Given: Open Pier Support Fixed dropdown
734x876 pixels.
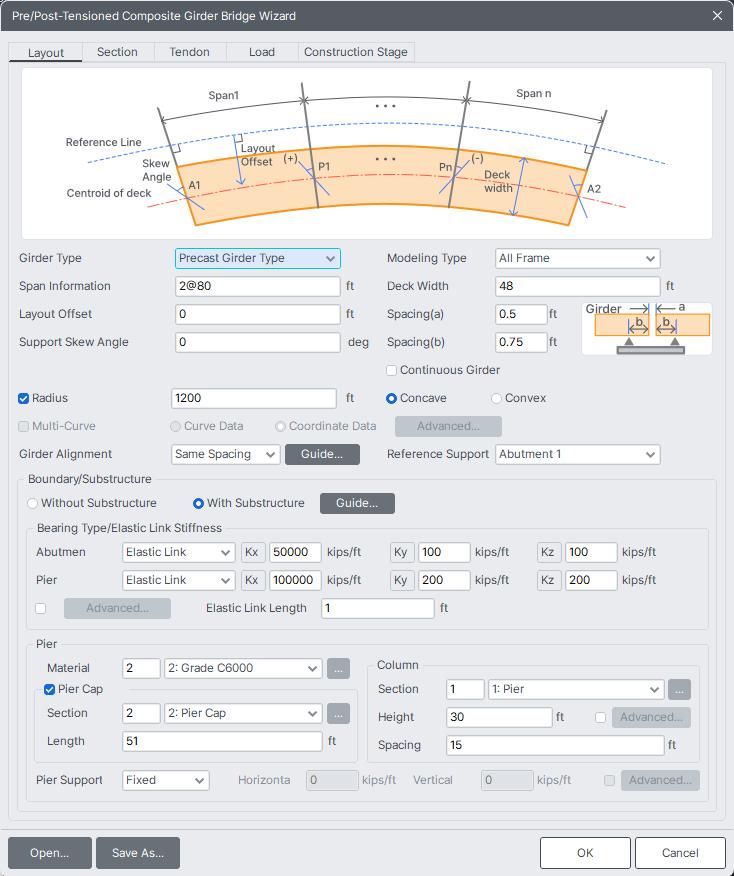Looking at the screenshot, I should (166, 780).
